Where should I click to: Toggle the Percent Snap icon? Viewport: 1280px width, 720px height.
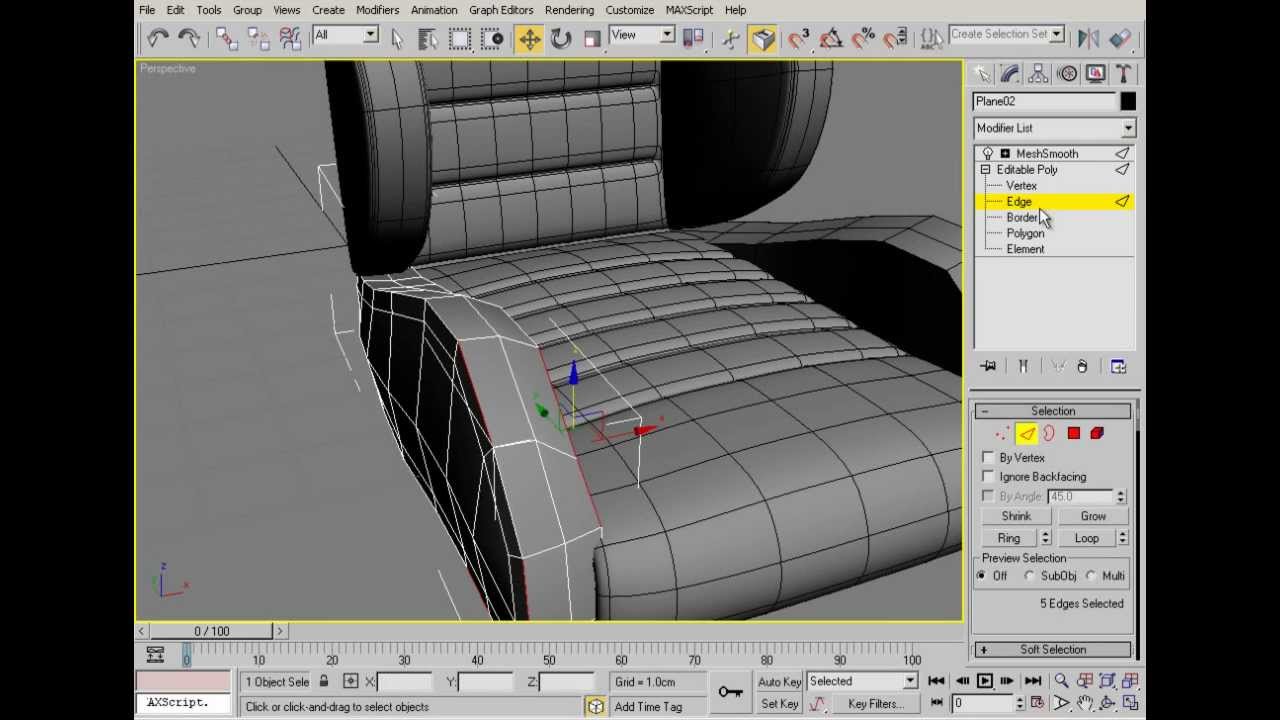click(x=863, y=38)
